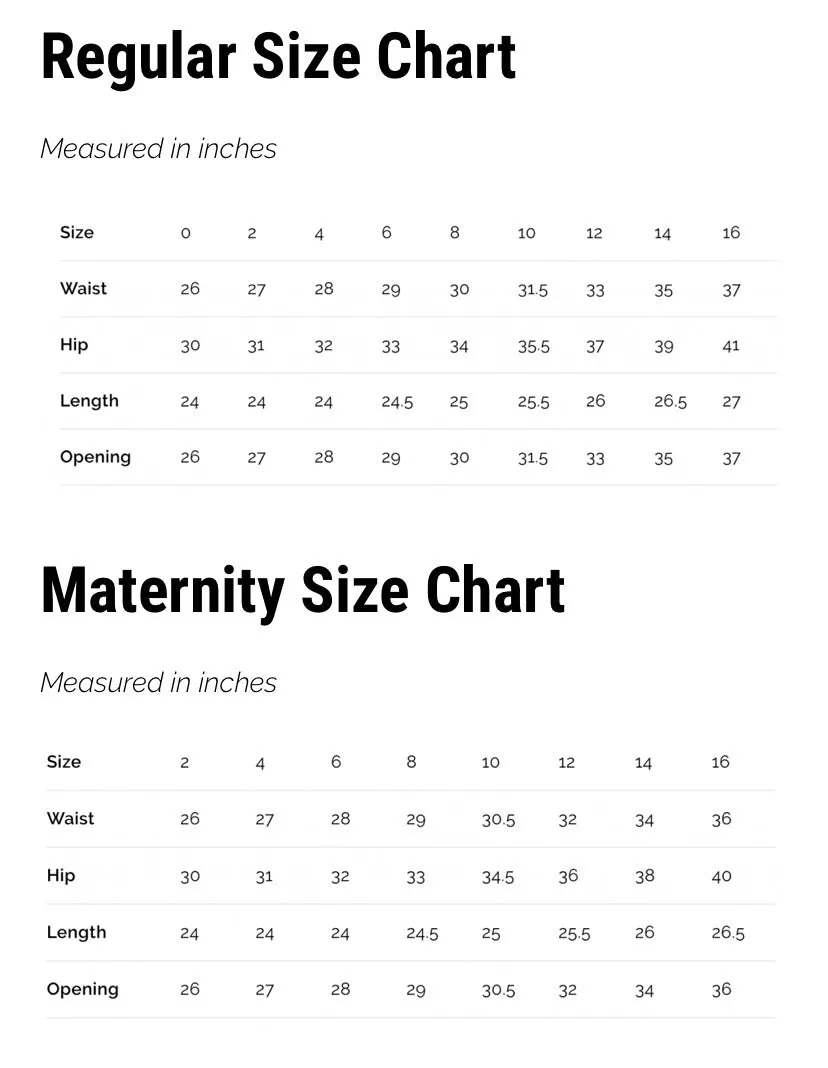This screenshot has width=828, height=1068.
Task: Click the 40 hip value in maternity chart
Action: 722,877
